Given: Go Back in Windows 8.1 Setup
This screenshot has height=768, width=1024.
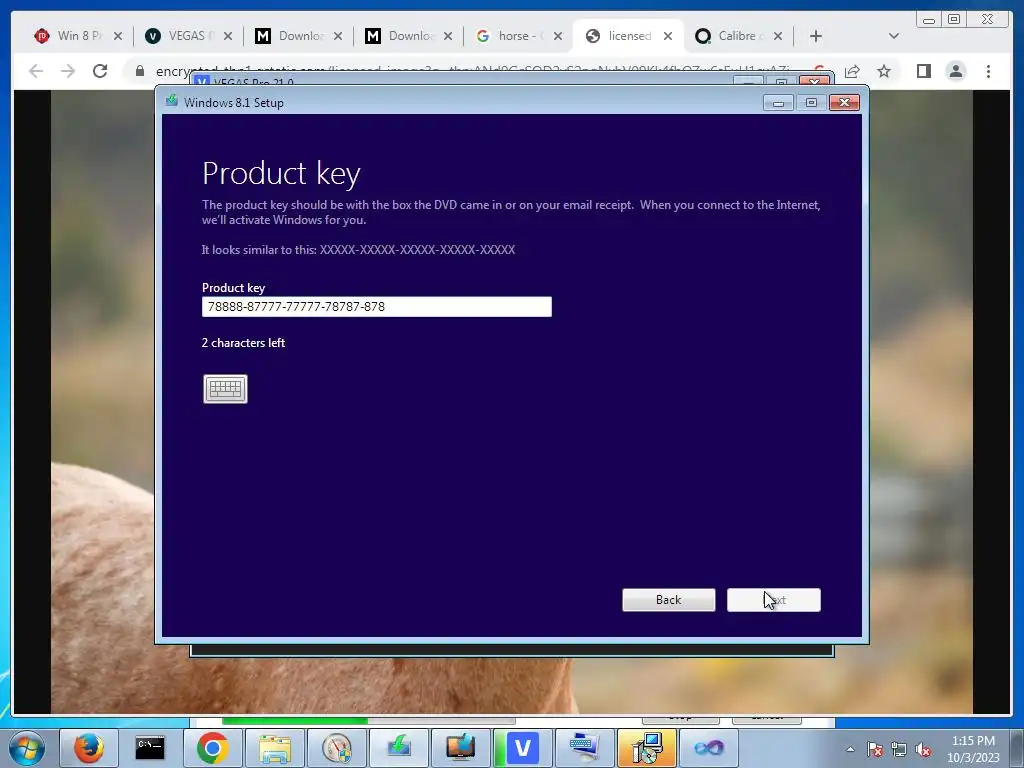Looking at the screenshot, I should pyautogui.click(x=669, y=600).
